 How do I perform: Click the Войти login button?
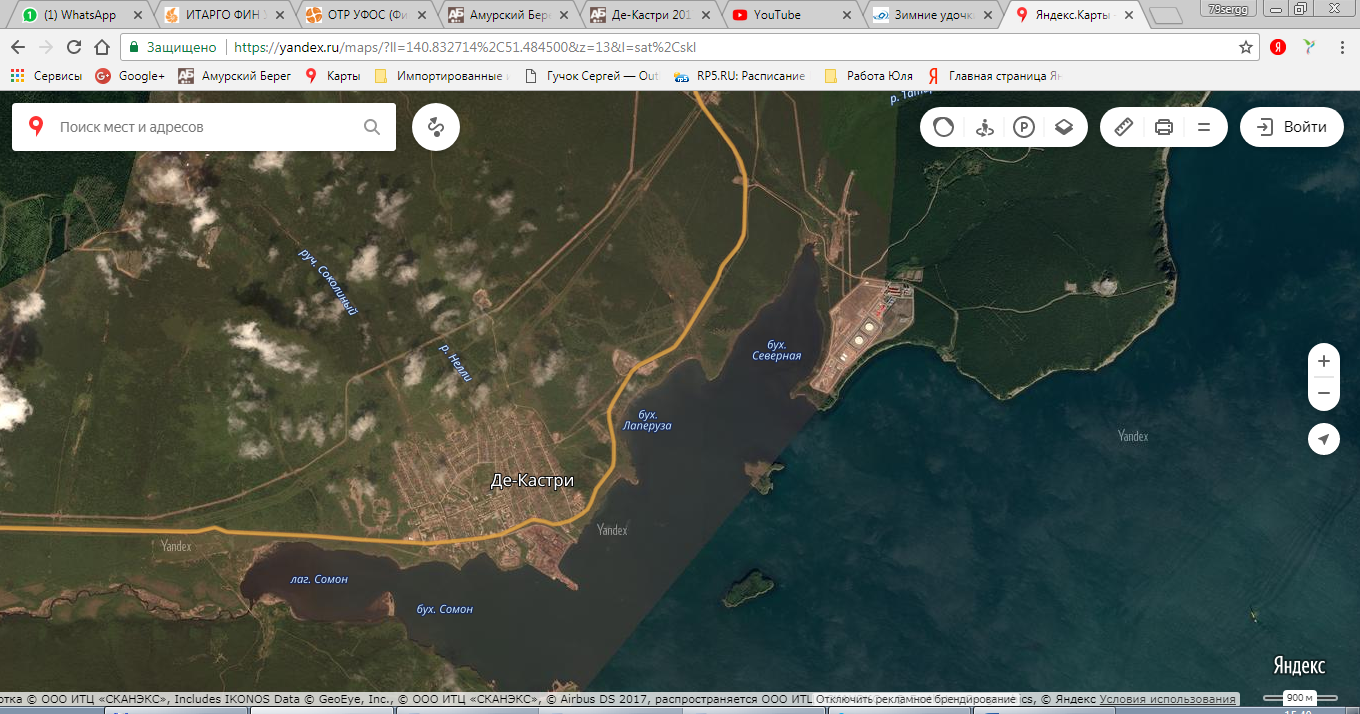tap(1292, 127)
